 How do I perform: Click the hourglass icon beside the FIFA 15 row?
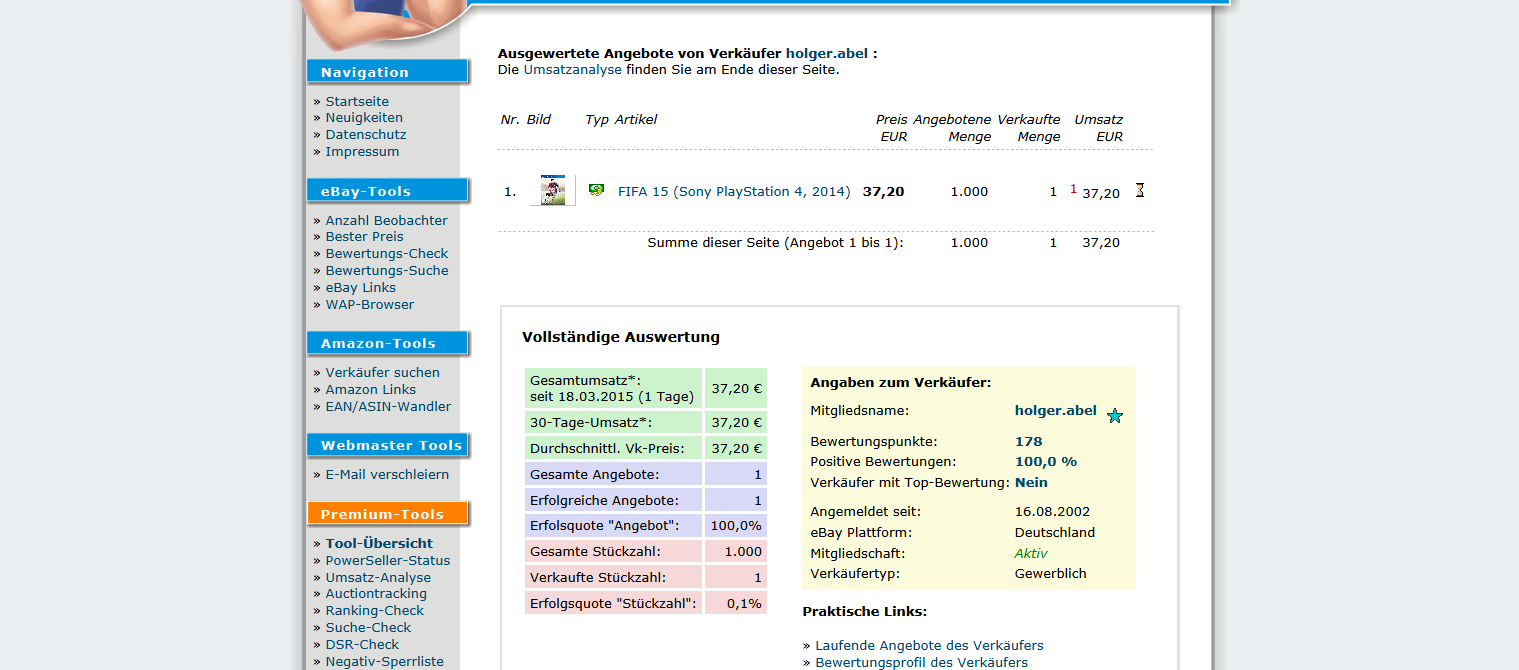pos(1139,190)
